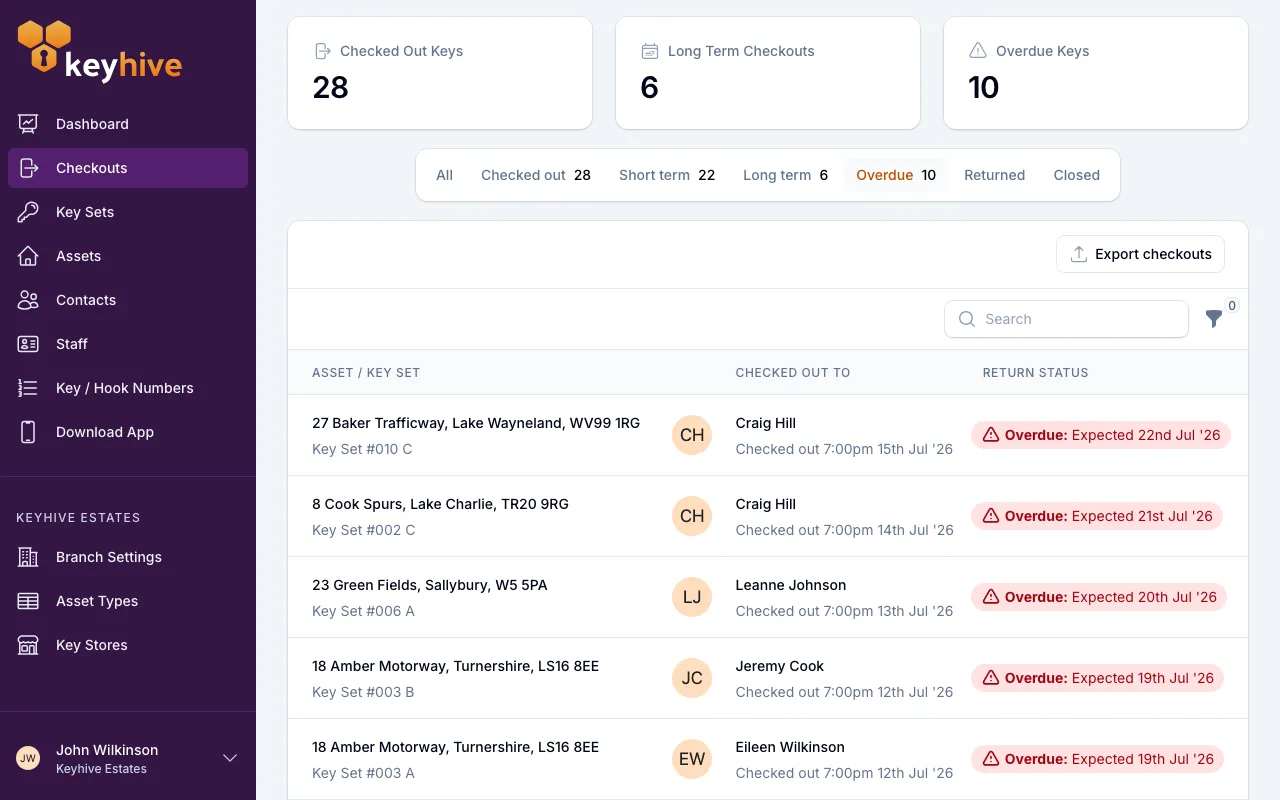
Task: Open Staff in the sidebar
Action: click(128, 344)
